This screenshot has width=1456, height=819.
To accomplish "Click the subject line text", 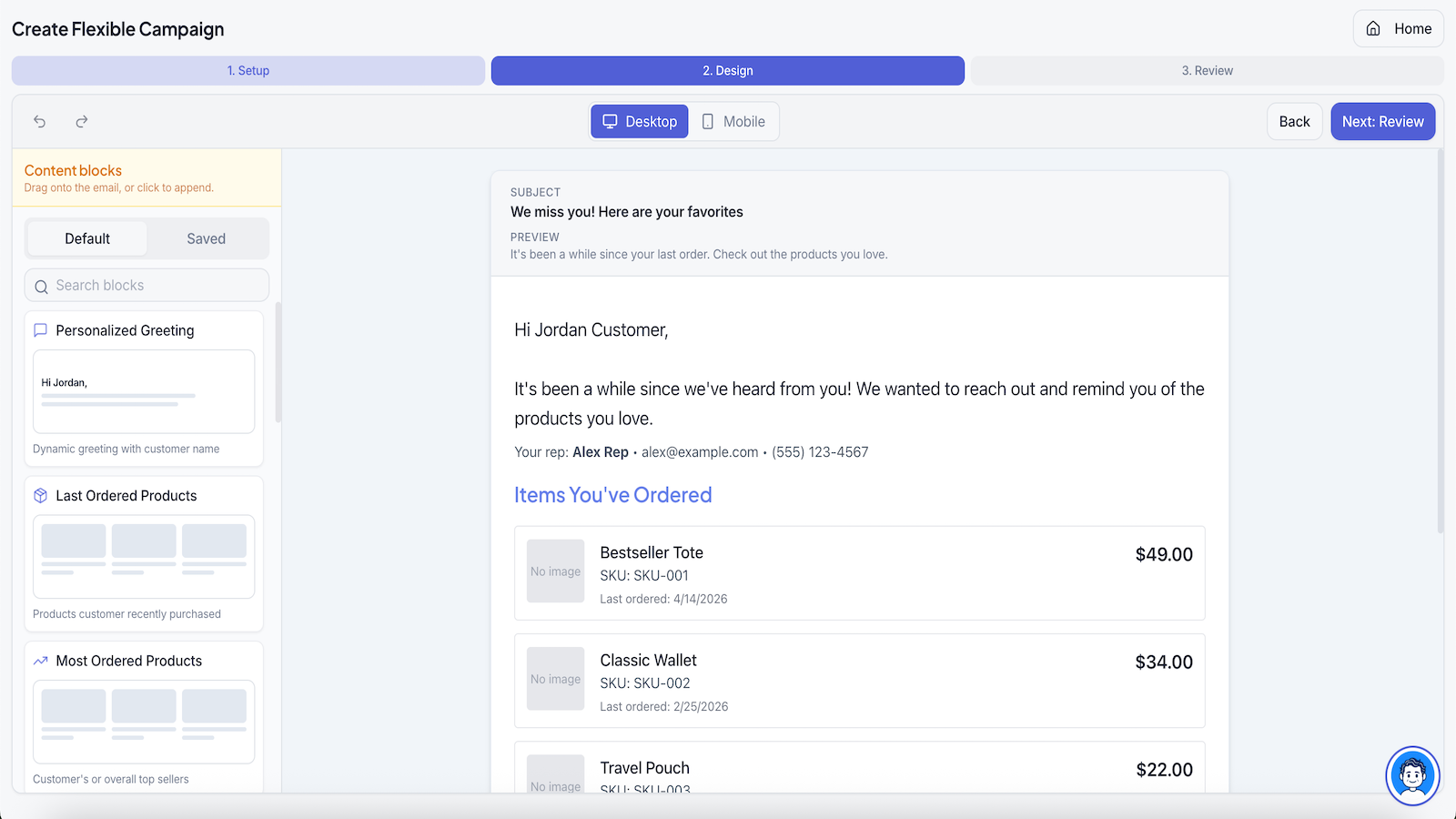I will [x=627, y=212].
